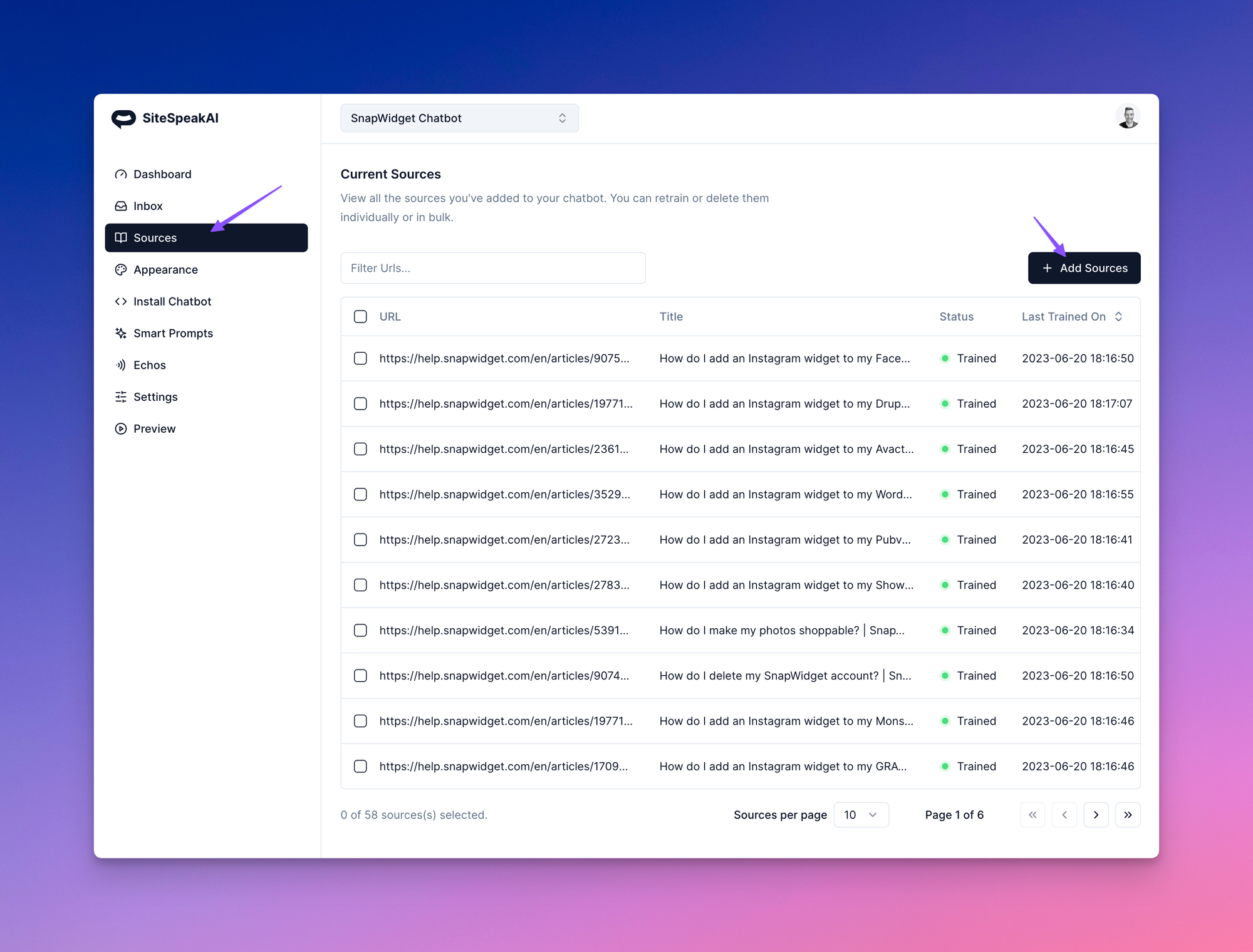Expand the Sources per page dropdown
Image resolution: width=1253 pixels, height=952 pixels.
861,815
